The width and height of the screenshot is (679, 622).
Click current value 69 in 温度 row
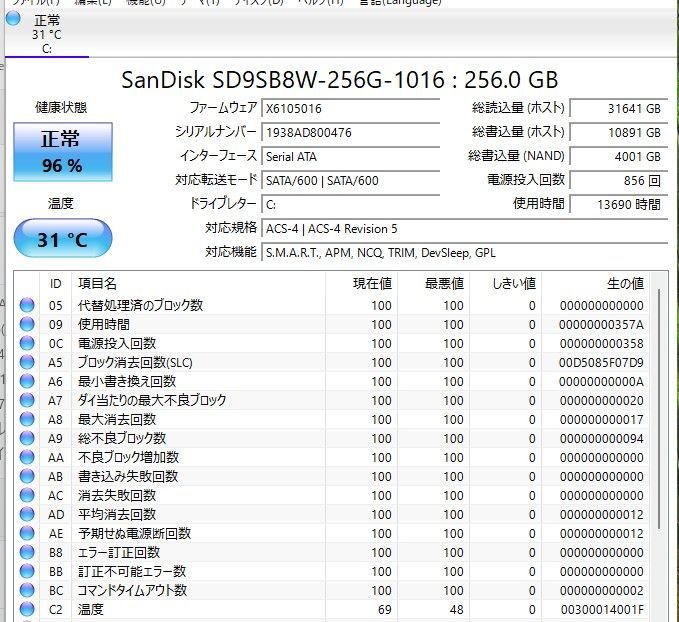point(385,610)
